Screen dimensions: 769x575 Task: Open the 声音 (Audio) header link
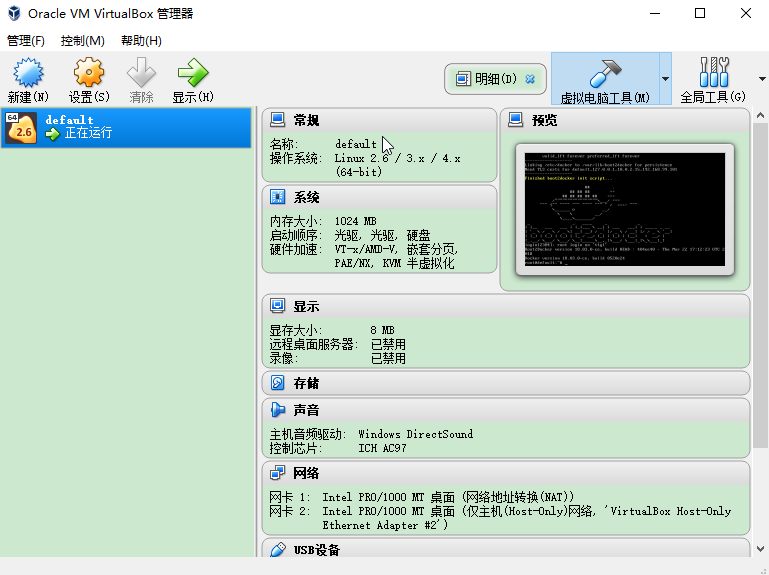coord(307,410)
